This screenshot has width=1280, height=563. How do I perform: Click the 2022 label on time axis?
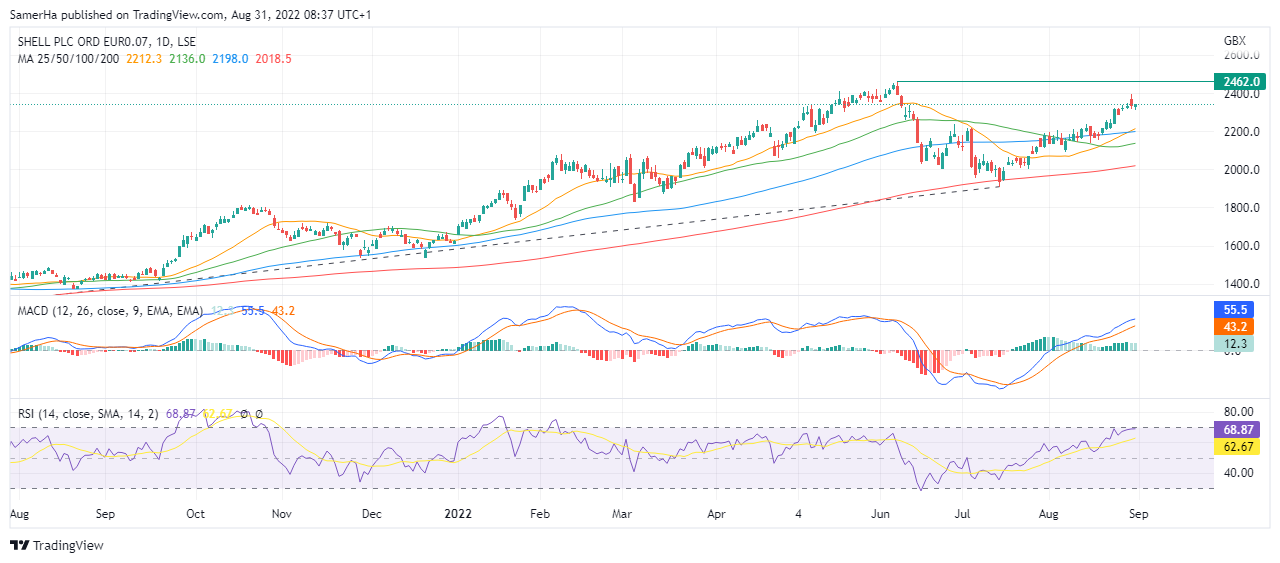(x=458, y=513)
